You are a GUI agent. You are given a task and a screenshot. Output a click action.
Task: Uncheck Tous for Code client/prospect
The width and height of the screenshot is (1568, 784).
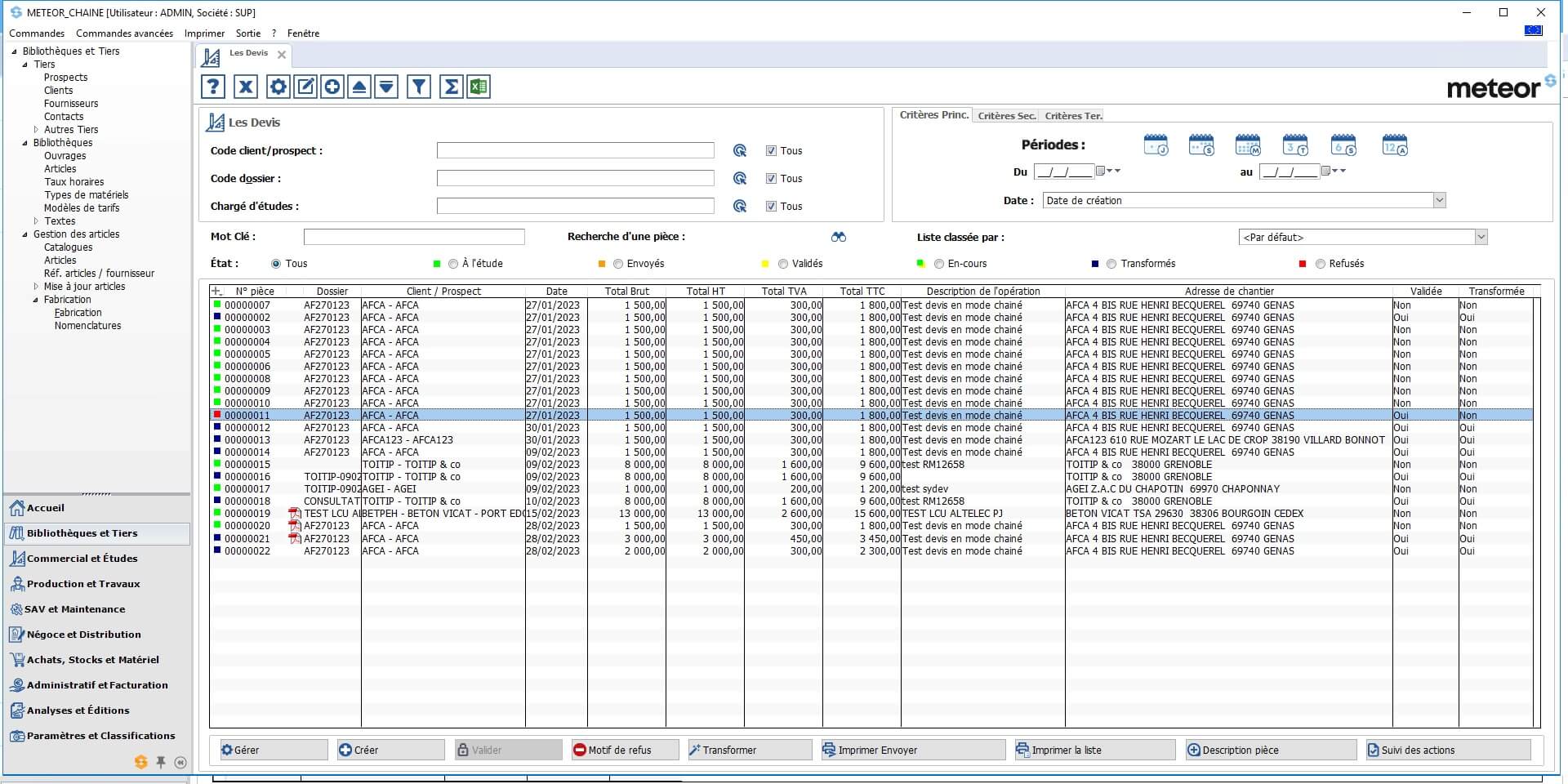[x=771, y=150]
